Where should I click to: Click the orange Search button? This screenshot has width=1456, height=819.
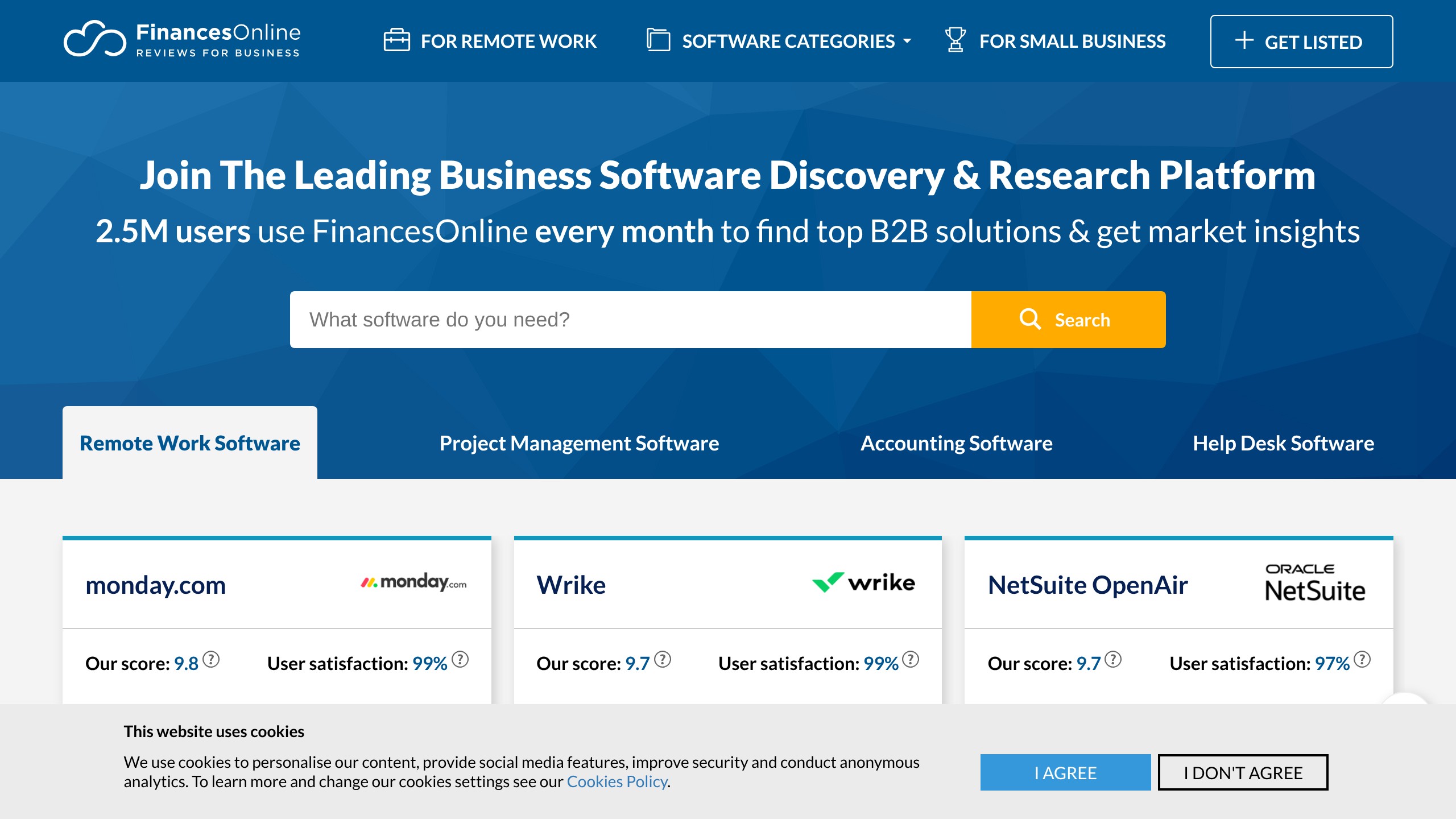1068,320
